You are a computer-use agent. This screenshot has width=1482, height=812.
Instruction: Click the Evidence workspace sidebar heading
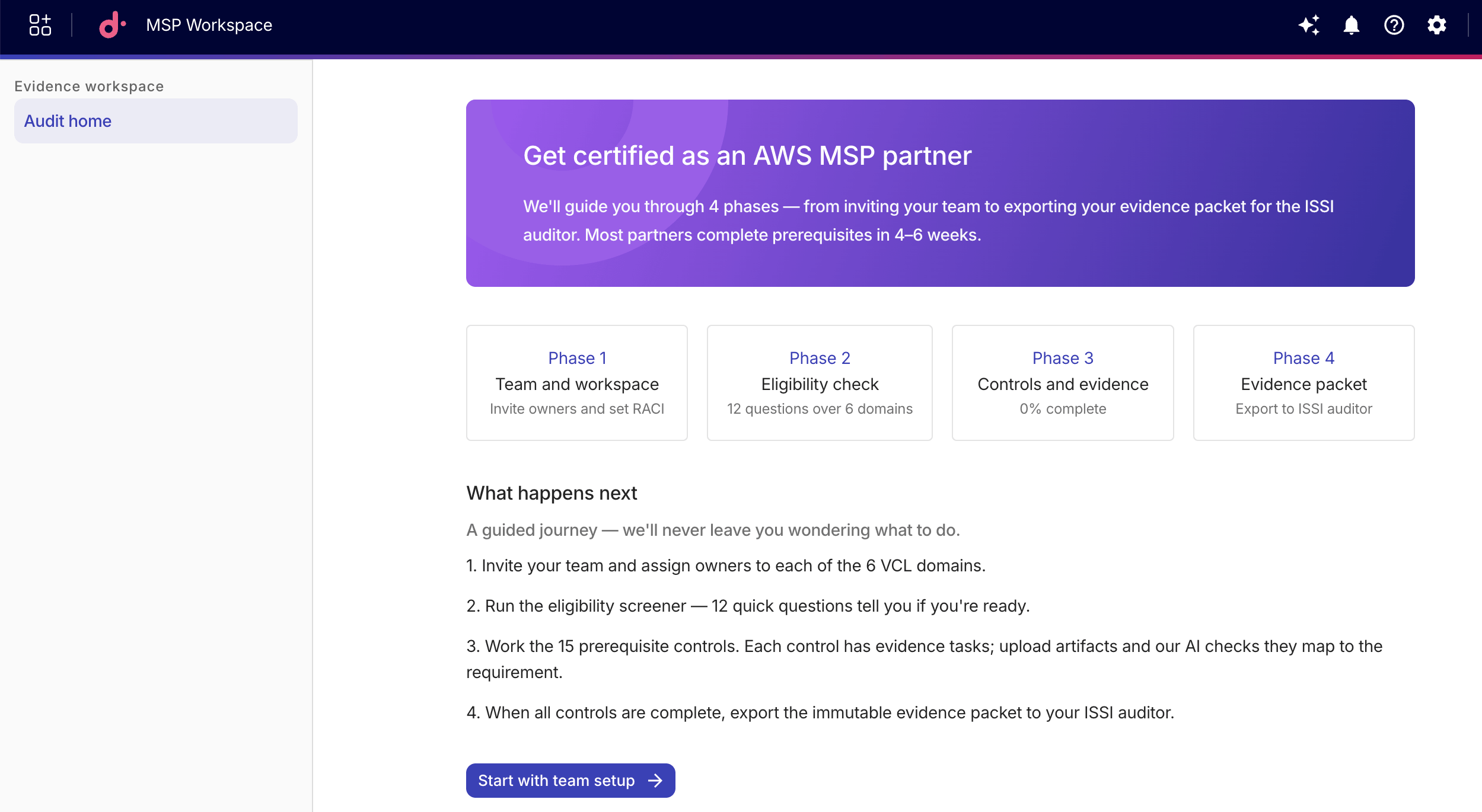pyautogui.click(x=89, y=87)
